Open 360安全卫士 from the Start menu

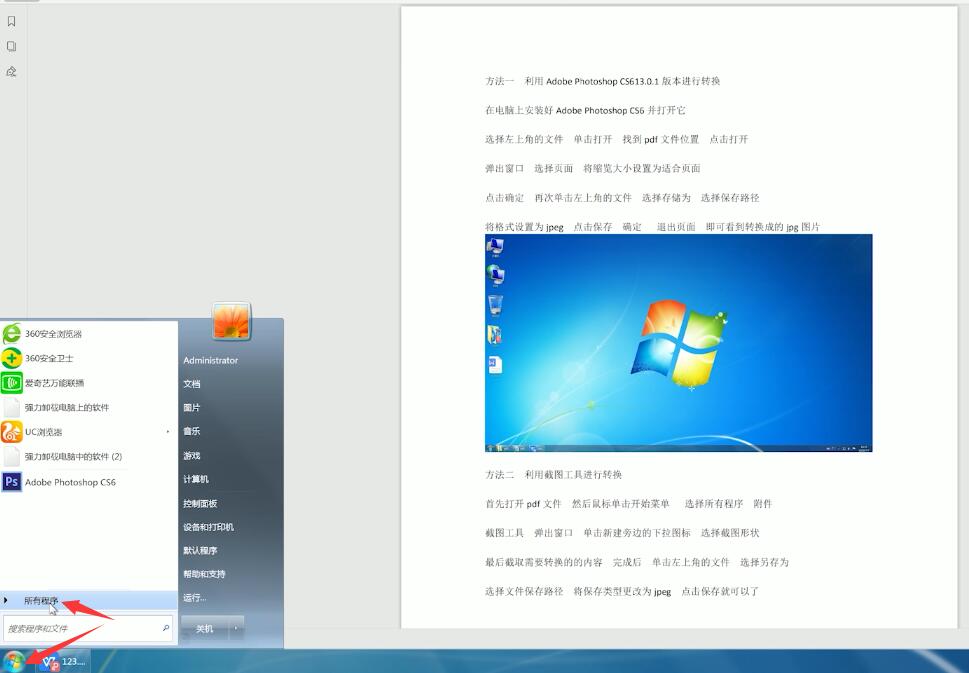pos(88,358)
